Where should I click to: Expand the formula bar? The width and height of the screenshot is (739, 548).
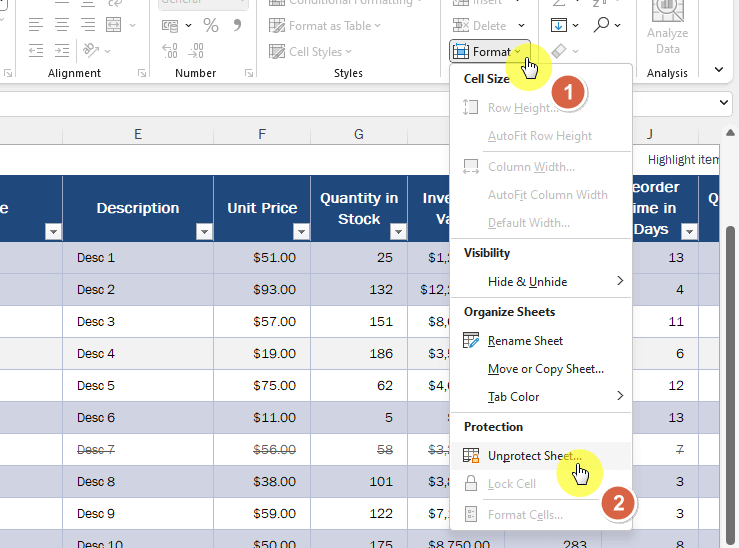coord(724,102)
